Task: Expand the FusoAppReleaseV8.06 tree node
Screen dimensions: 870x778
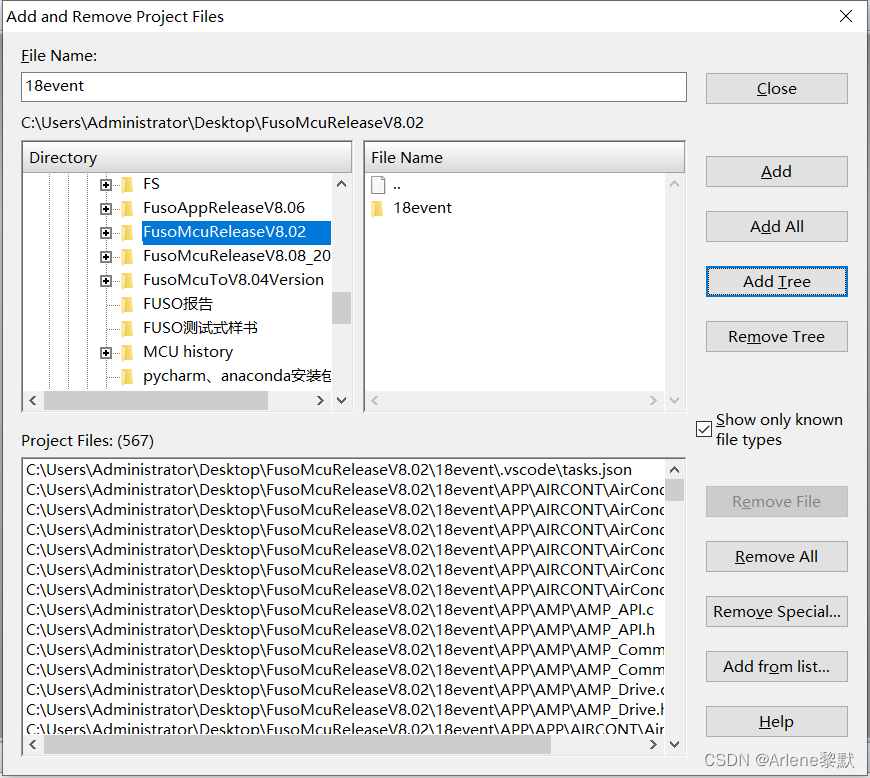Action: click(106, 208)
